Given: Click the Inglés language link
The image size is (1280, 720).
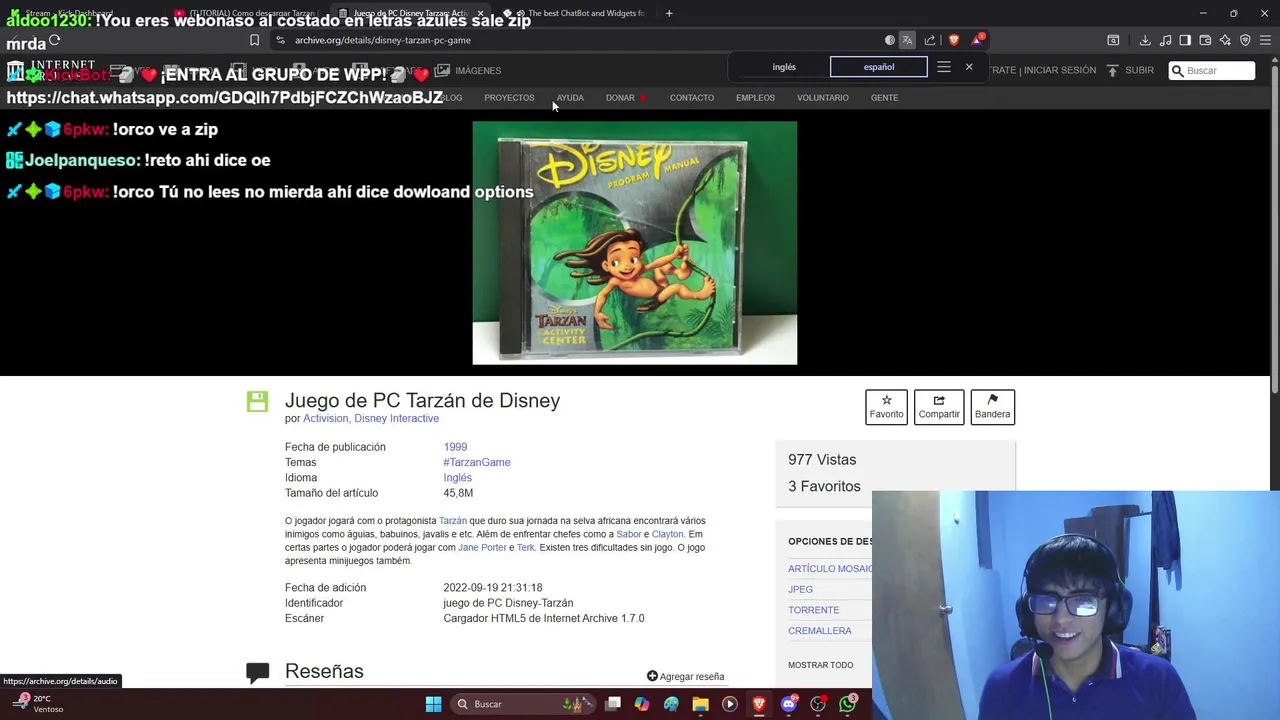Looking at the screenshot, I should click(457, 478).
